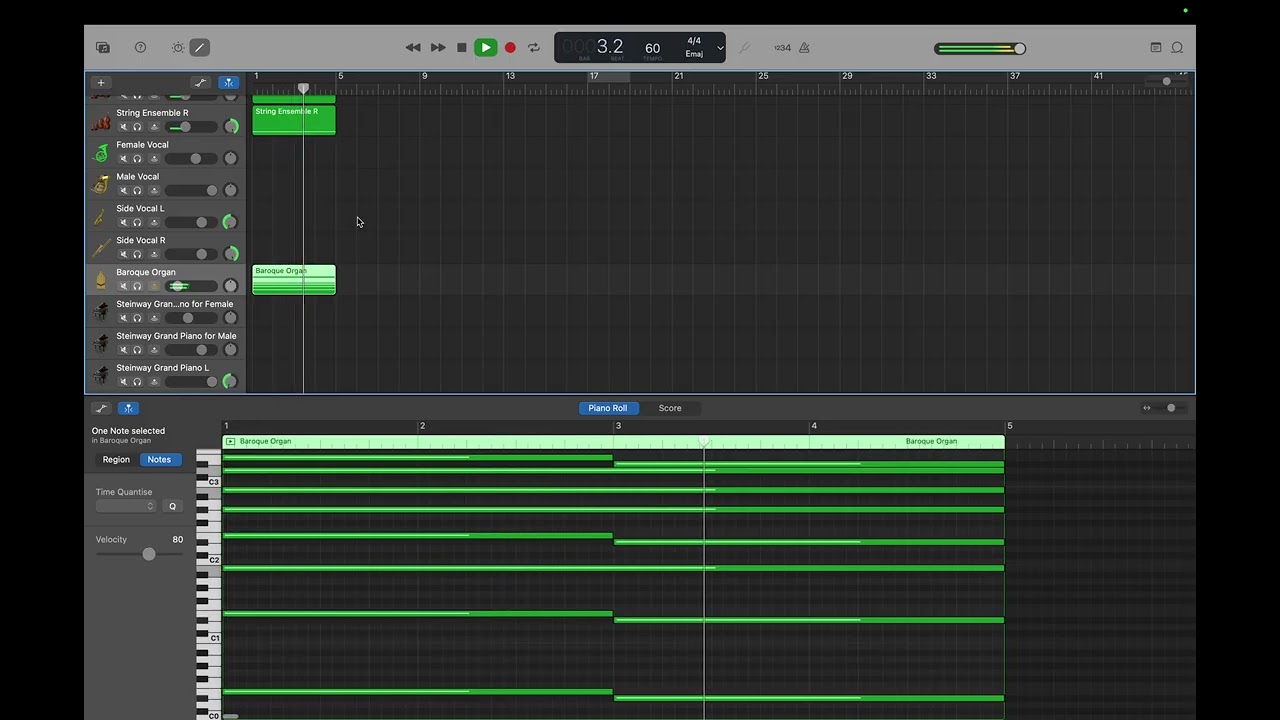
Task: Open the LCD display mode dropdown arrow
Action: 720,48
